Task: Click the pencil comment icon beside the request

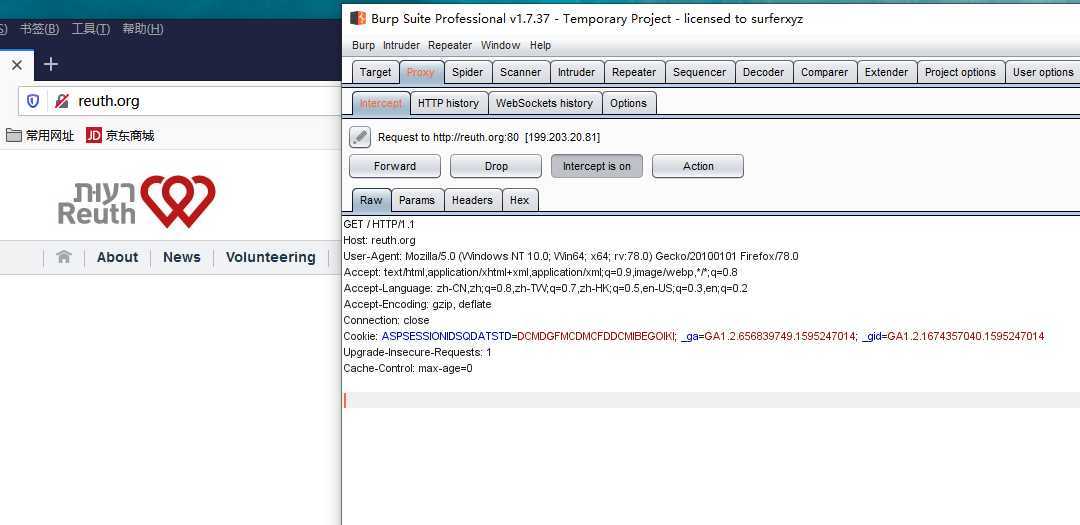Action: [360, 137]
